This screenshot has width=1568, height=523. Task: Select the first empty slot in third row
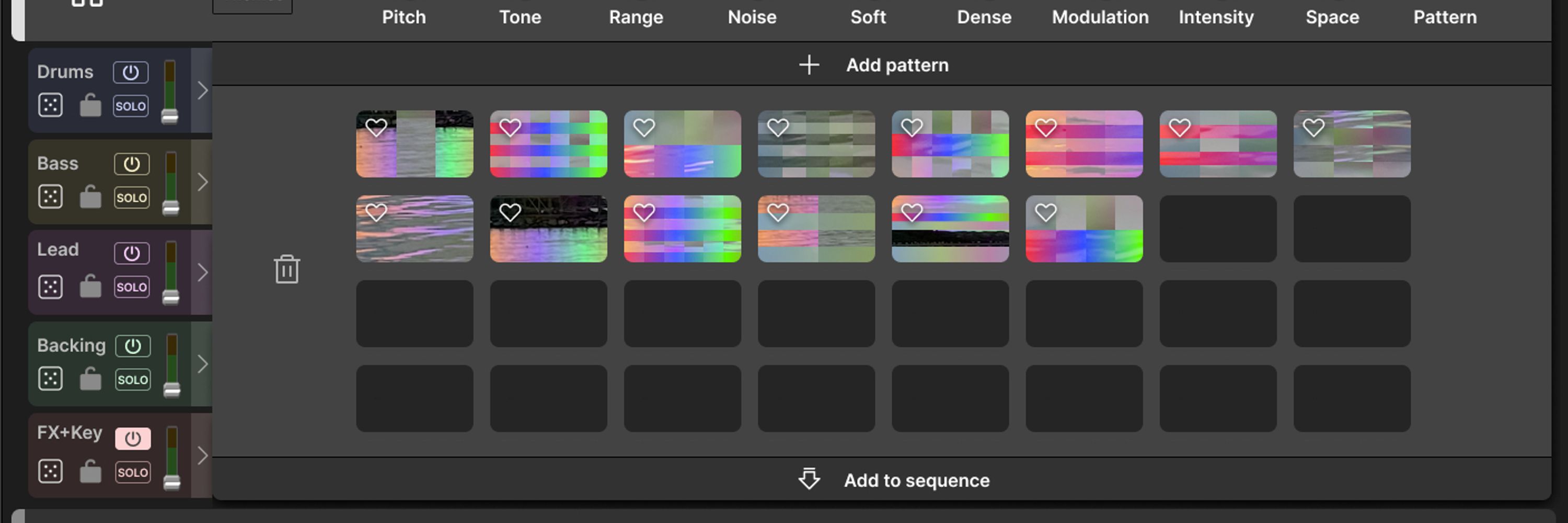(414, 314)
